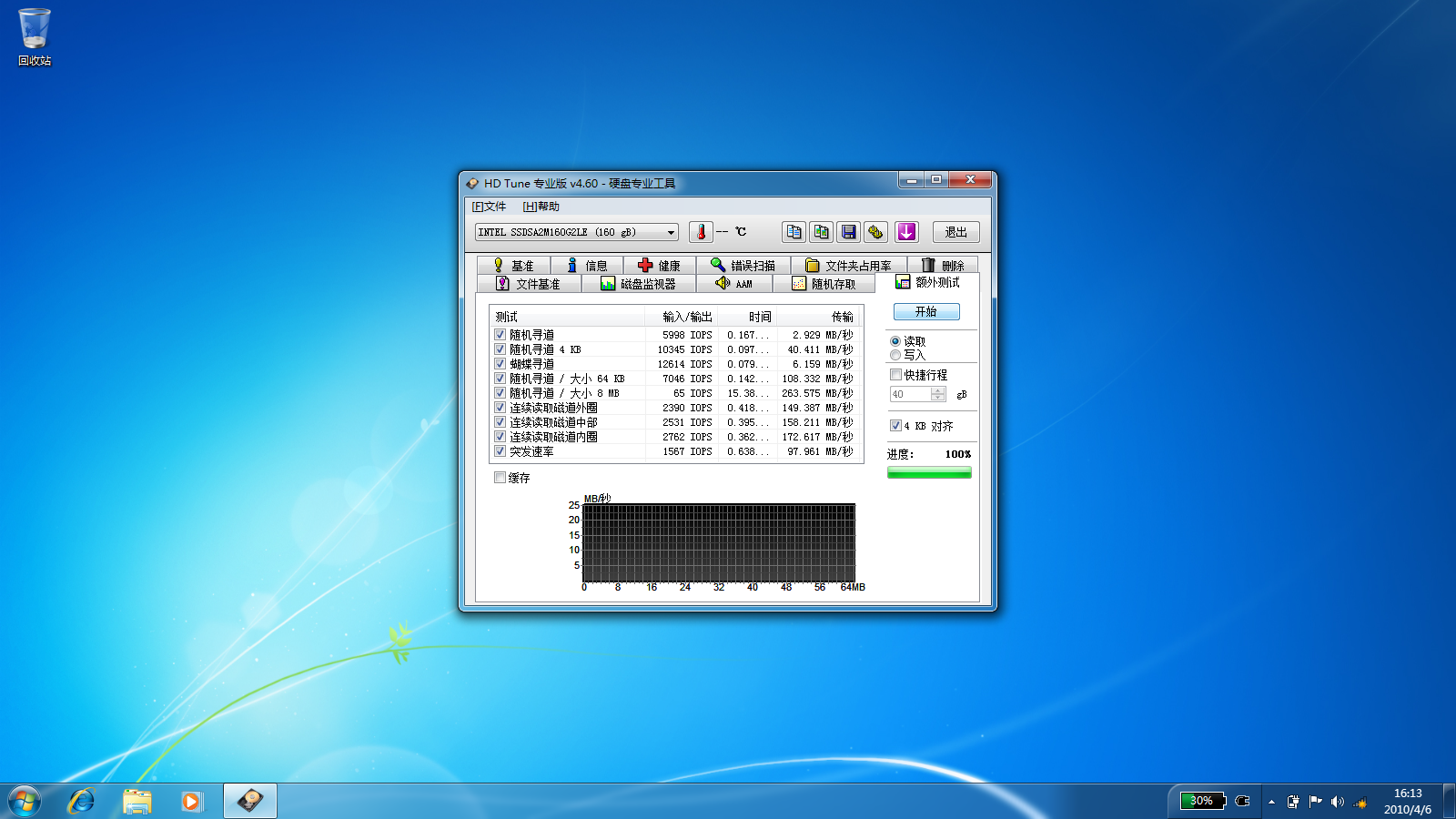Uncheck the 随机寻道 4 KB test

pos(500,349)
